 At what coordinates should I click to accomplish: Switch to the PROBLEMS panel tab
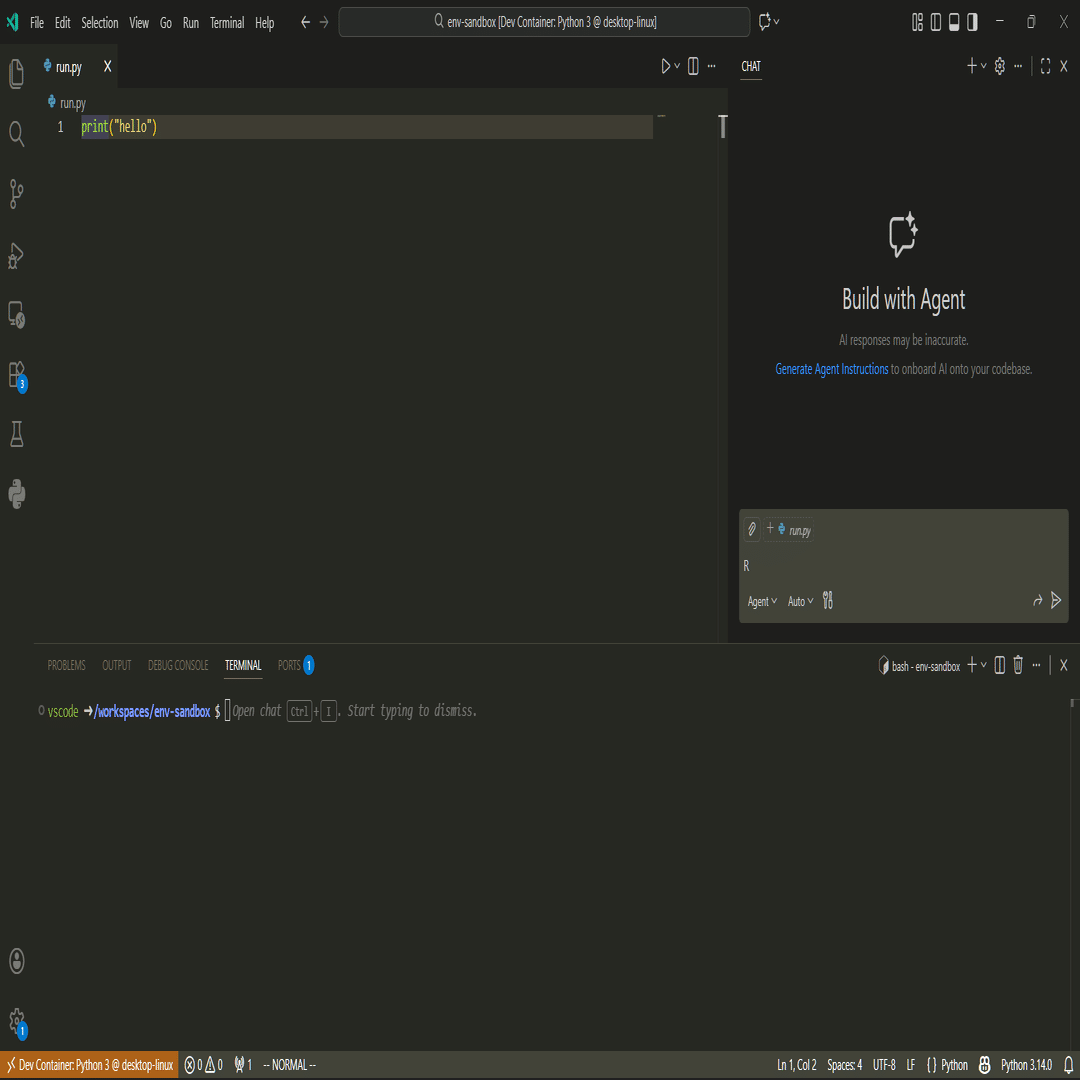click(66, 664)
